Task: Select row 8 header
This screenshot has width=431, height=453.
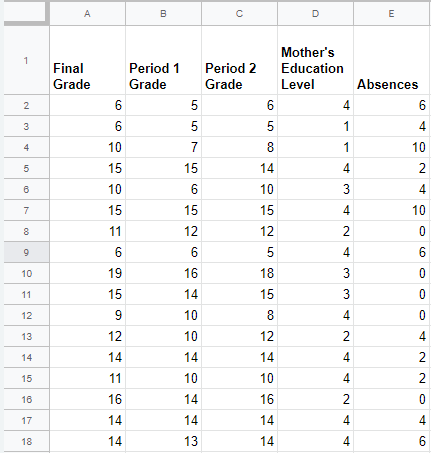Action: click(x=26, y=231)
